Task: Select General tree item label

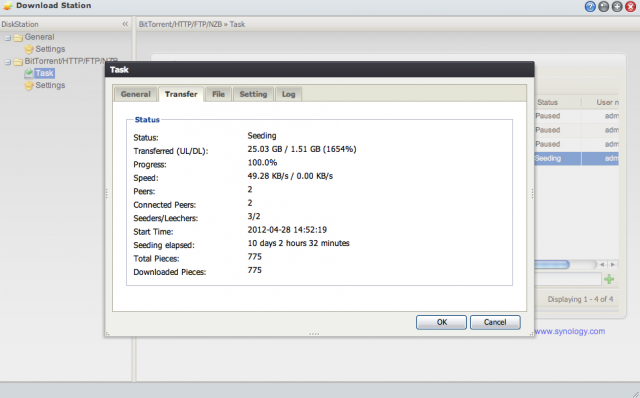Action: tap(39, 37)
